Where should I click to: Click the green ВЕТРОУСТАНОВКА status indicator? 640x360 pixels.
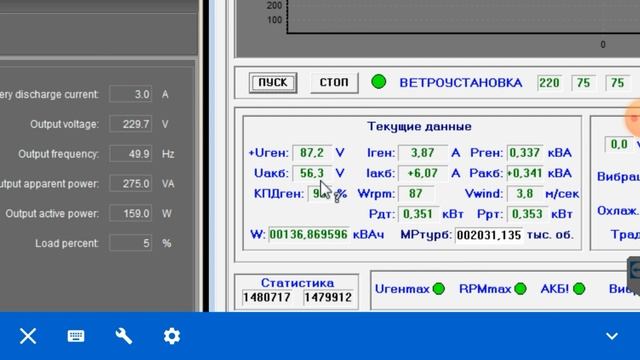[x=379, y=82]
